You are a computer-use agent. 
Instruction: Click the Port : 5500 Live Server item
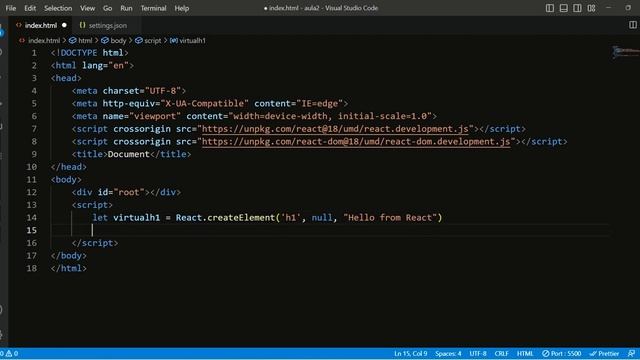click(x=562, y=353)
